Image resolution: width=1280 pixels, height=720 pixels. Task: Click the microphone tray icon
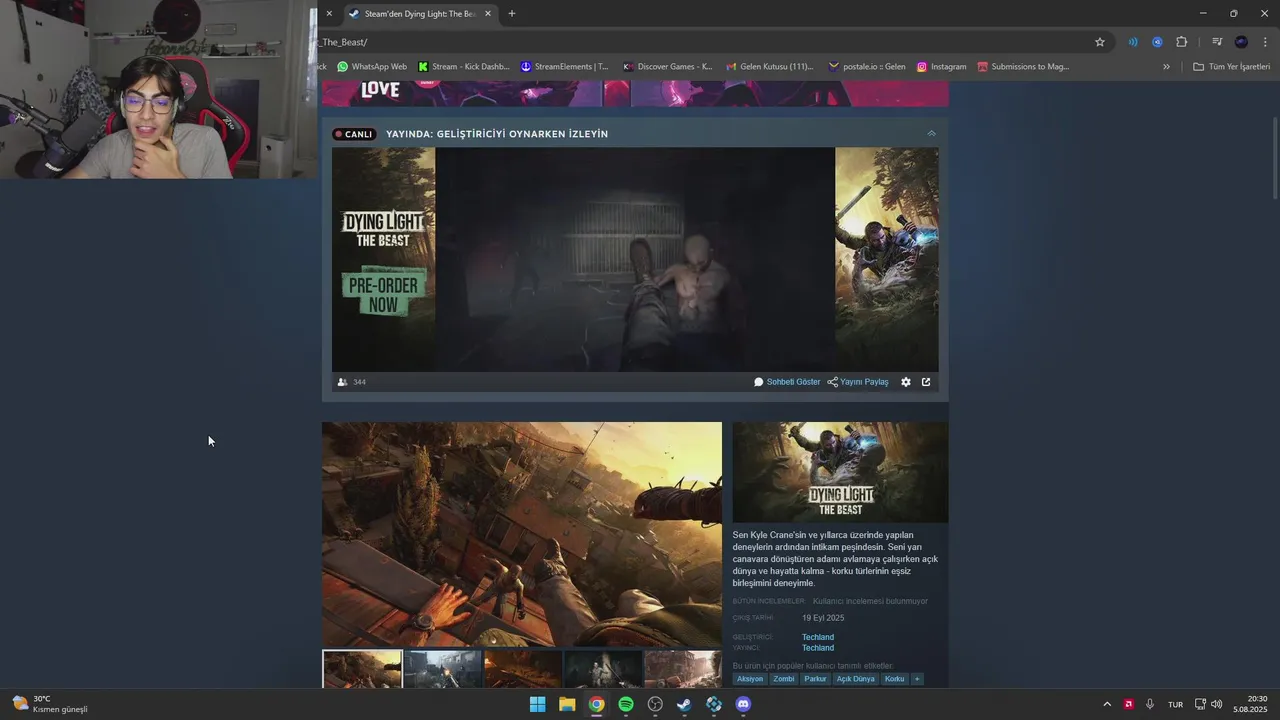point(1150,704)
